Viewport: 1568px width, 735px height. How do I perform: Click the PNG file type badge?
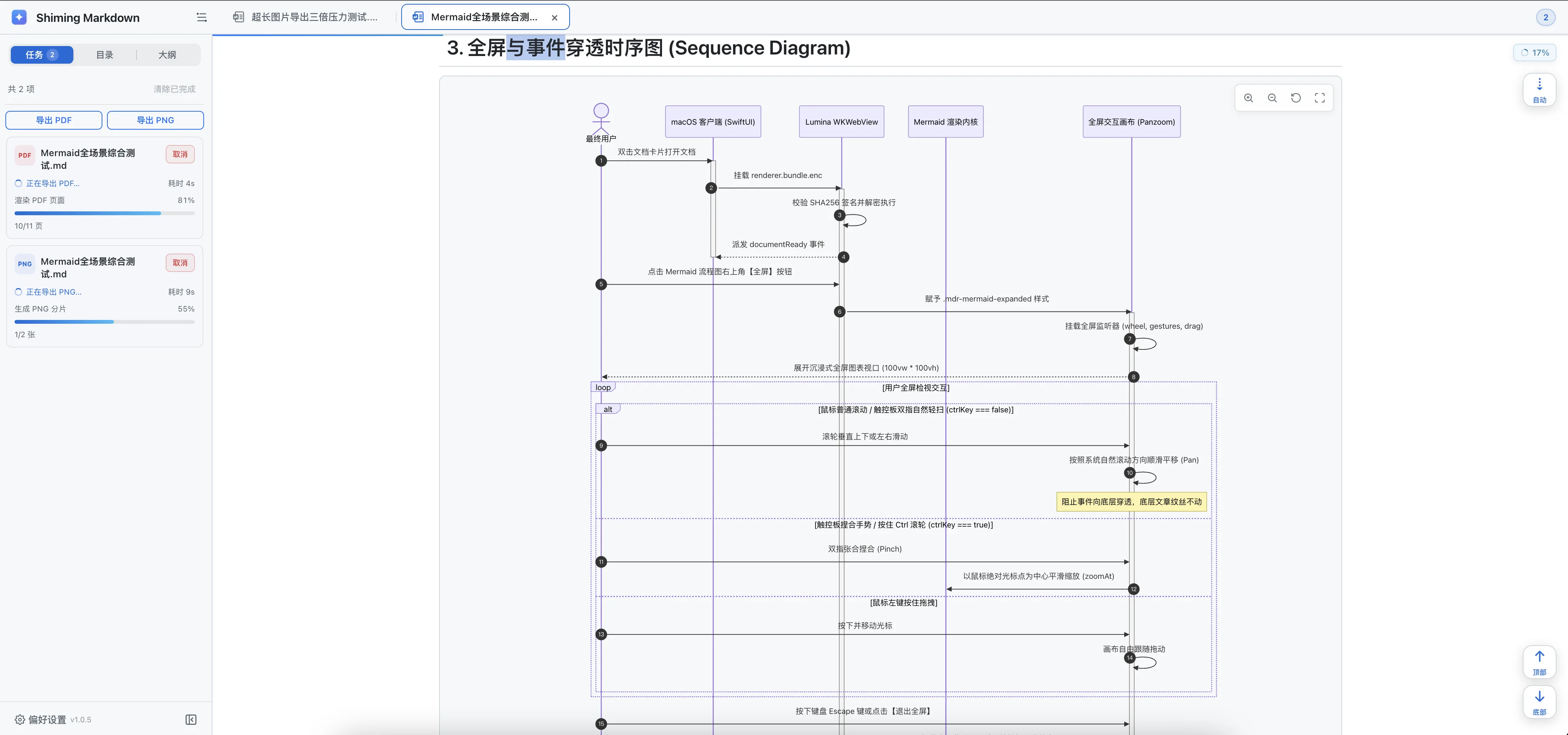click(x=25, y=264)
